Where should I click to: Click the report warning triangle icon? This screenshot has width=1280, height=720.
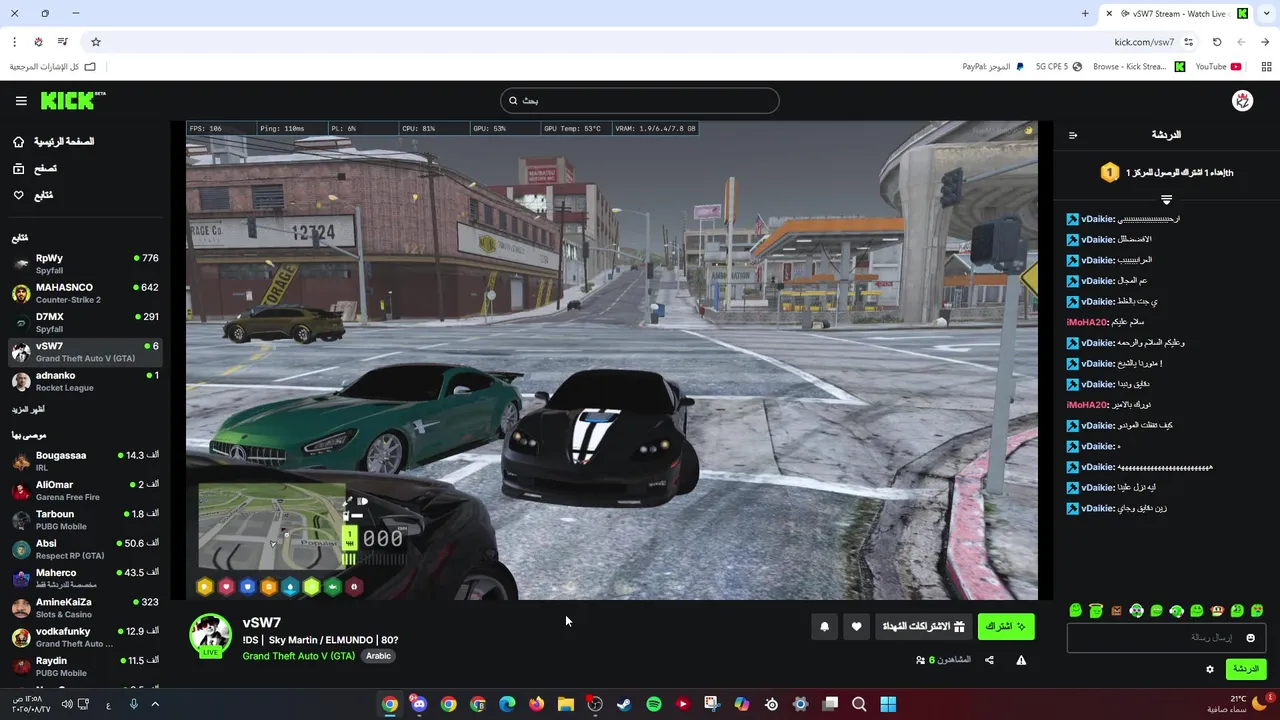point(1021,660)
